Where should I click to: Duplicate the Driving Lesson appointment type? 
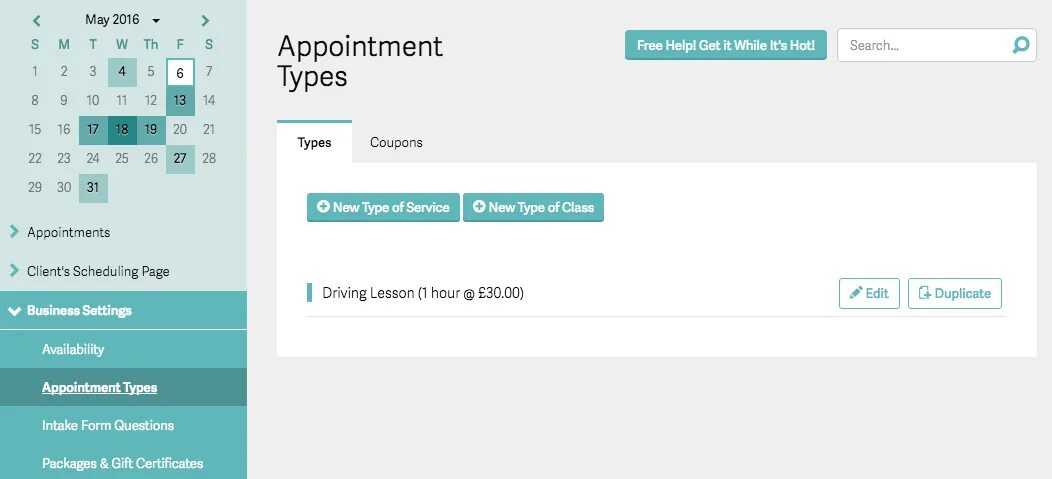point(954,293)
